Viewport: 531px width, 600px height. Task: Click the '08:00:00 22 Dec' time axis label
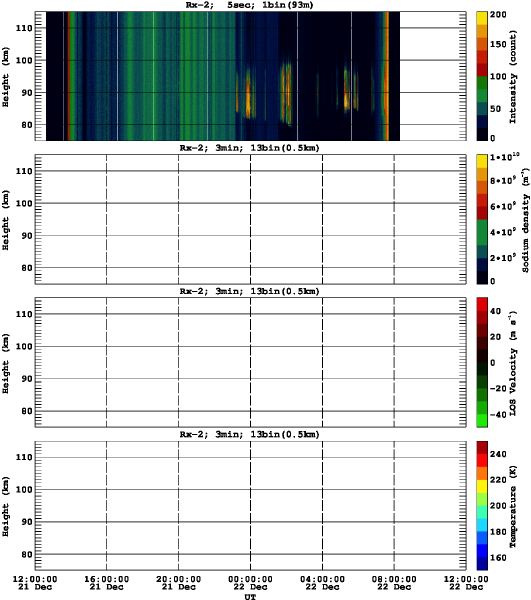394,583
